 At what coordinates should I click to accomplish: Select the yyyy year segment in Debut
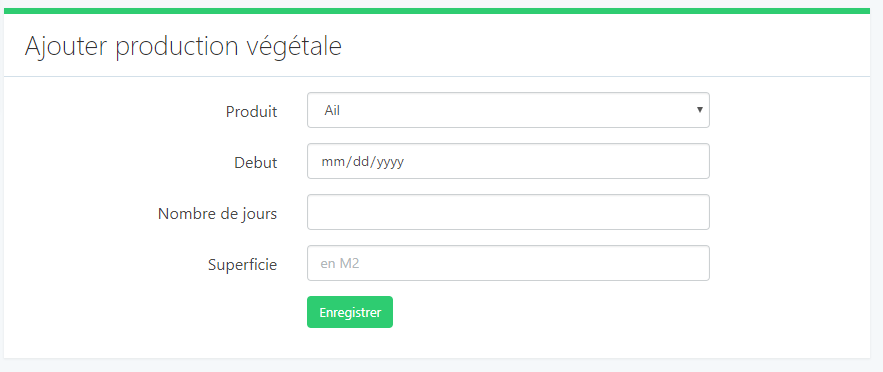[x=390, y=163]
